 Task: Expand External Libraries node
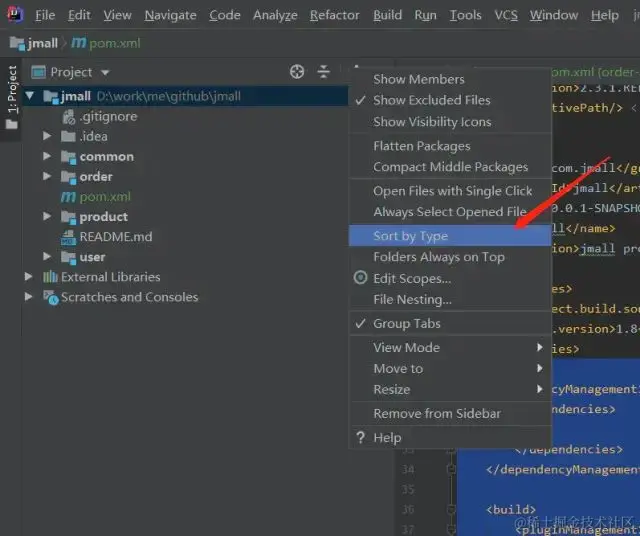point(28,276)
